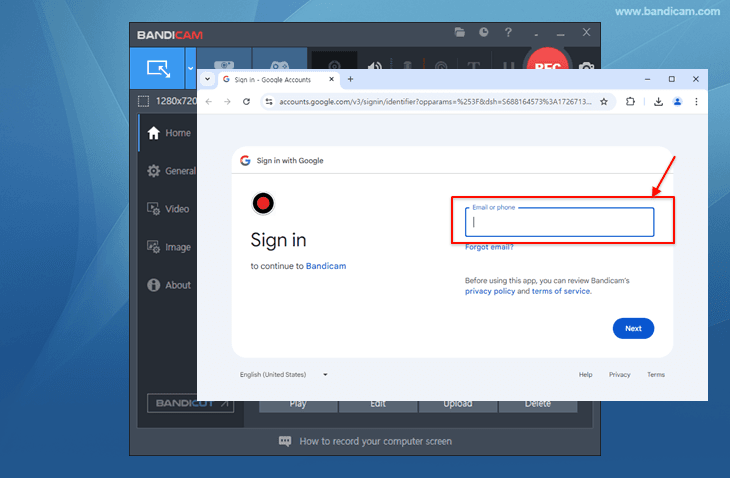Go back in Chrome browser
The height and width of the screenshot is (478, 730).
209,101
